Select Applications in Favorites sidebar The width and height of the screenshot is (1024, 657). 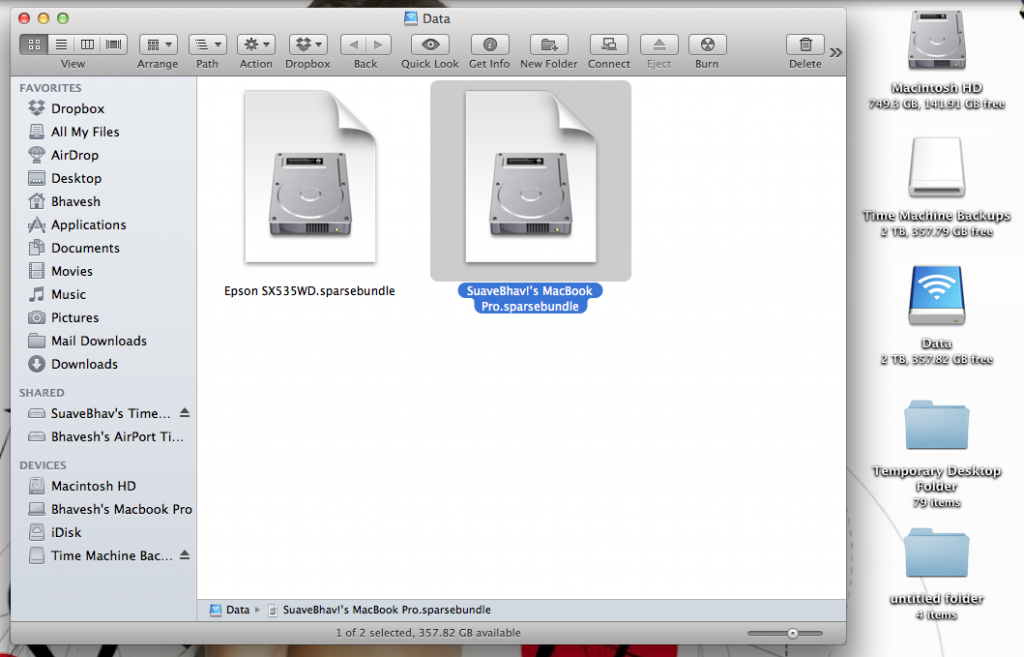click(88, 225)
